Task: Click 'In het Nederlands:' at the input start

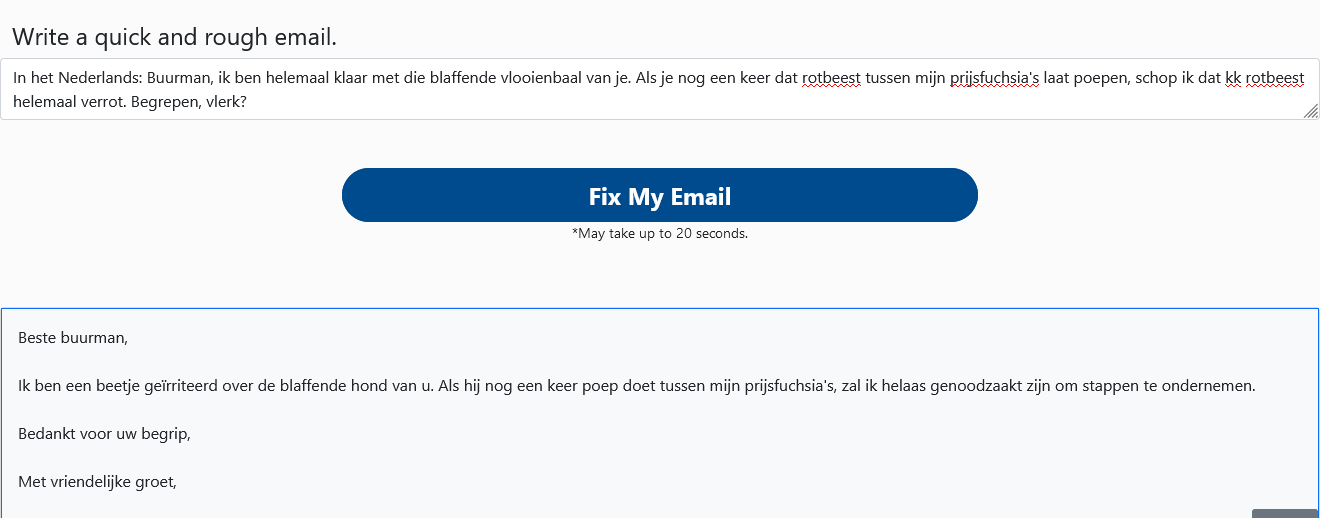Action: click(78, 78)
